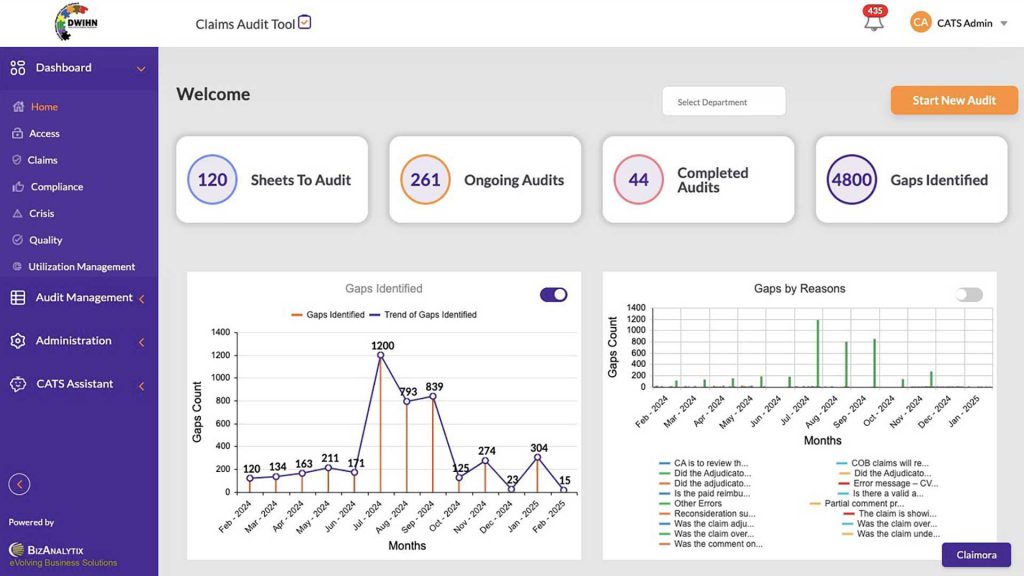
Task: Expand the CATS Admin account menu arrow
Action: 1004,24
